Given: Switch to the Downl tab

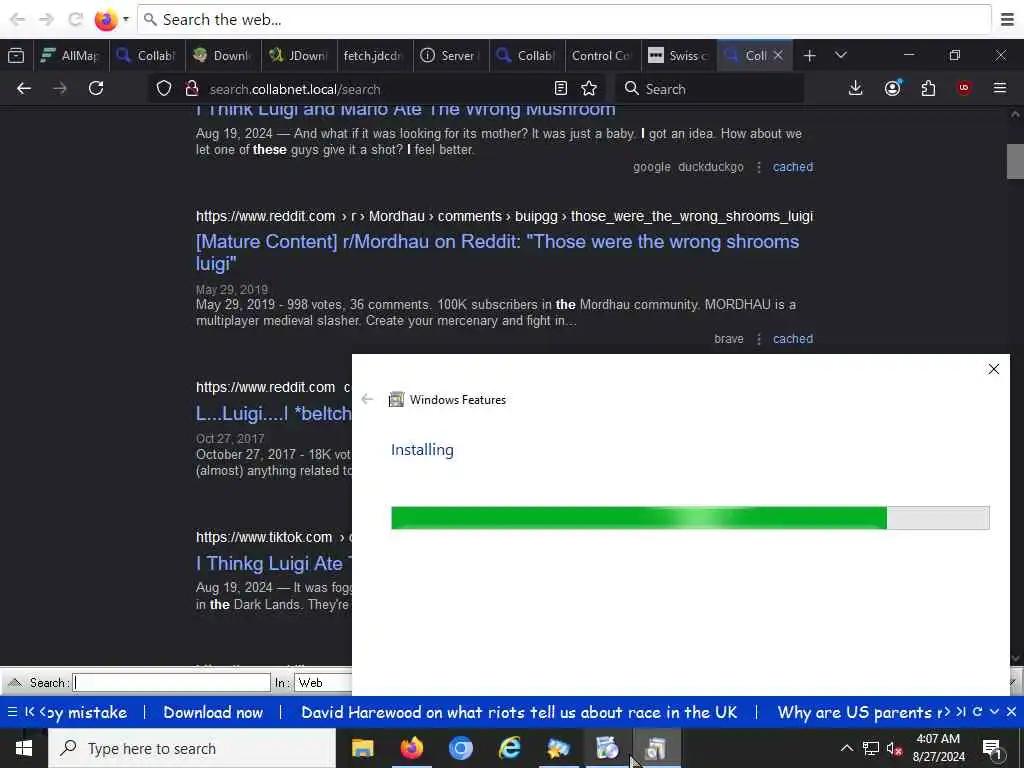Looking at the screenshot, I should [x=223, y=56].
